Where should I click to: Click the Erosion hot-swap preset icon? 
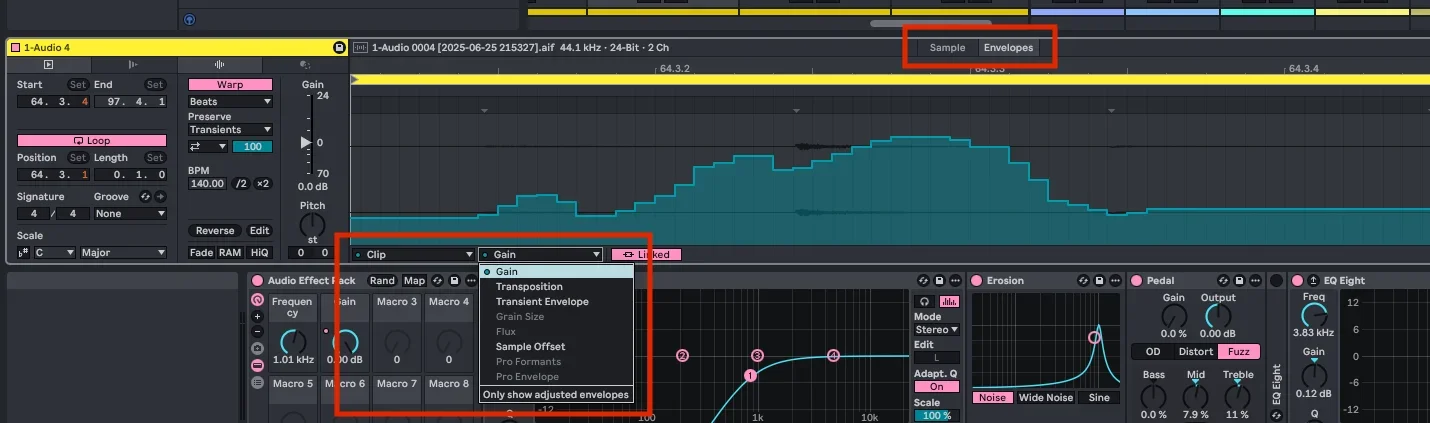(1083, 281)
